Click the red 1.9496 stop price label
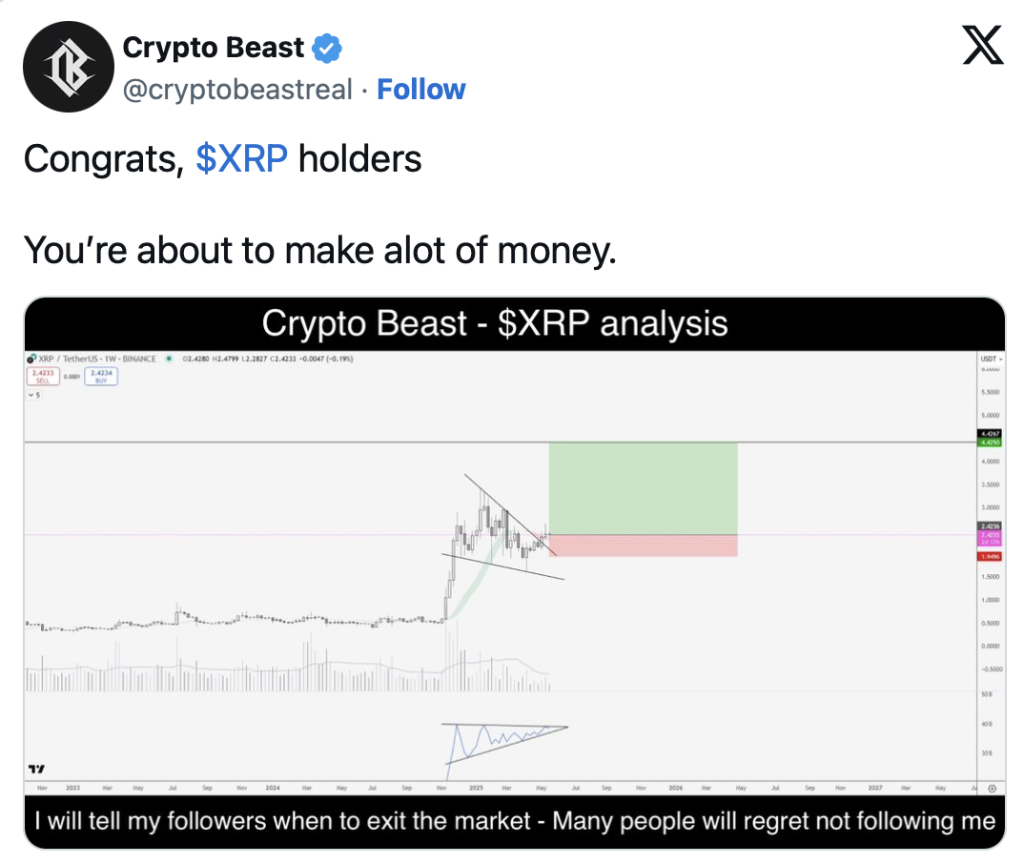Image resolution: width=1024 pixels, height=864 pixels. pos(990,556)
